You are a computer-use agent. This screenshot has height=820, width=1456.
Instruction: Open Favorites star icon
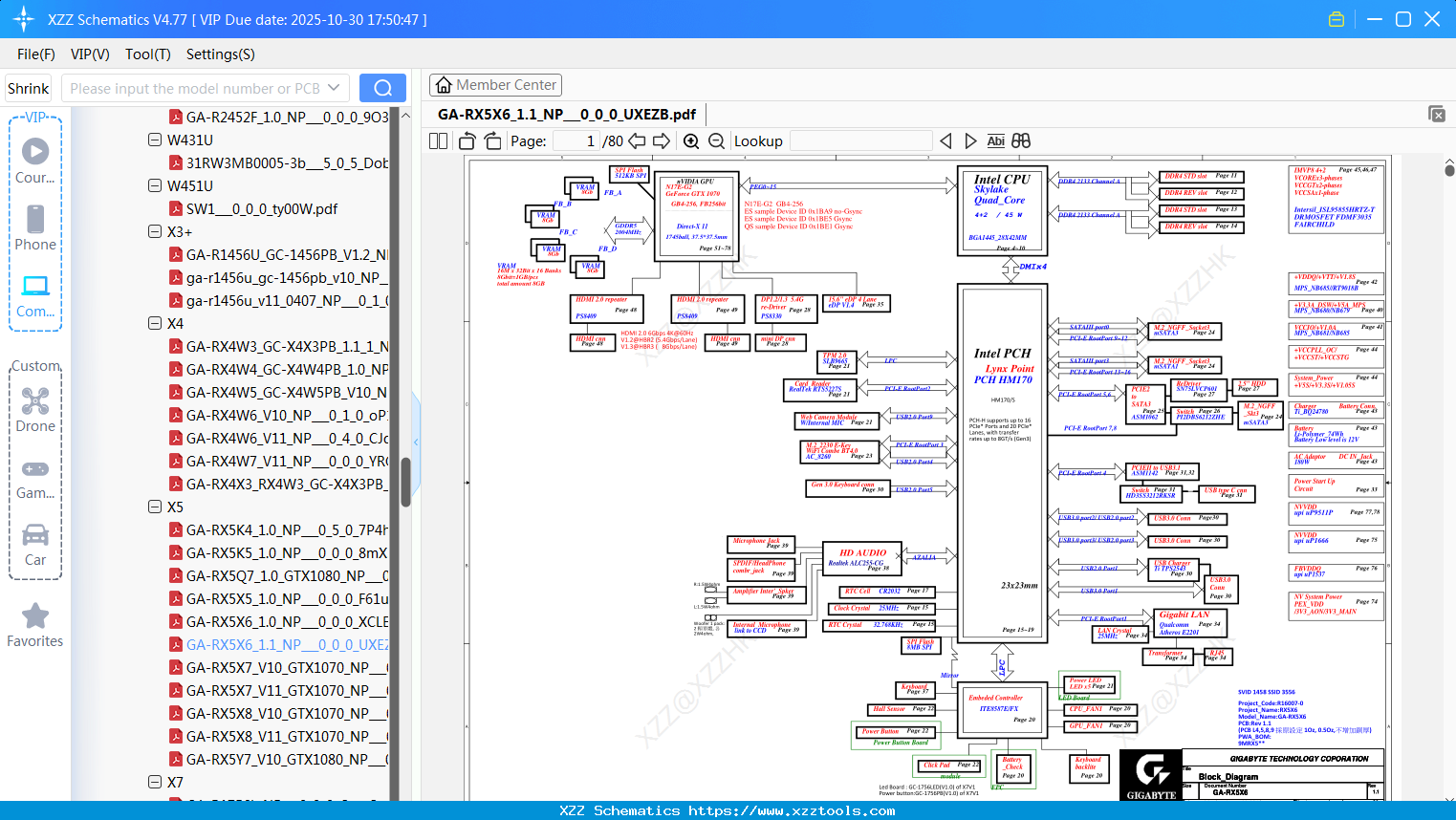tap(35, 615)
